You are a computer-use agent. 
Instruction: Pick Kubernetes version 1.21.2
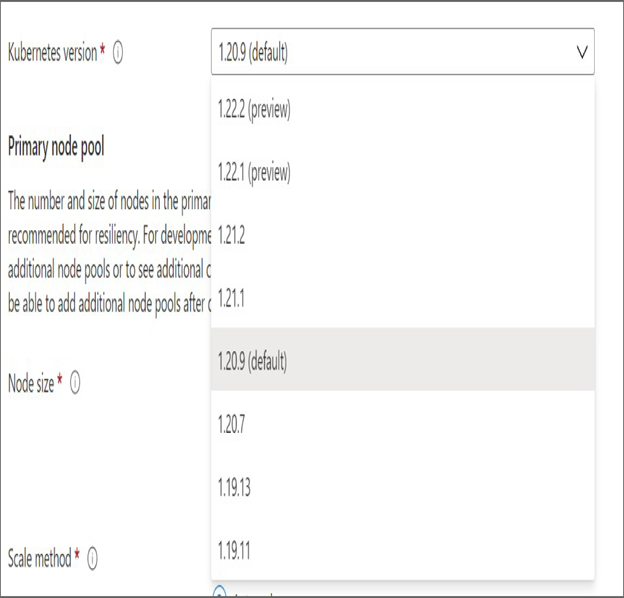click(403, 234)
